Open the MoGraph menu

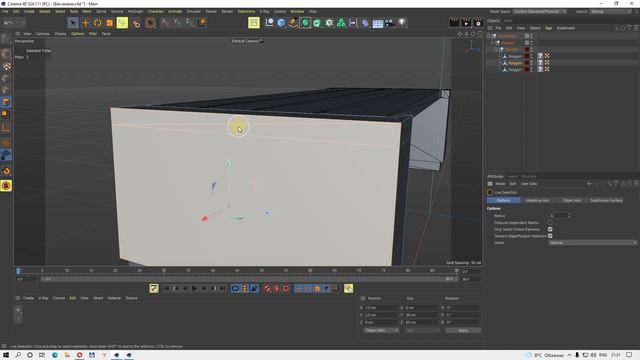point(135,11)
